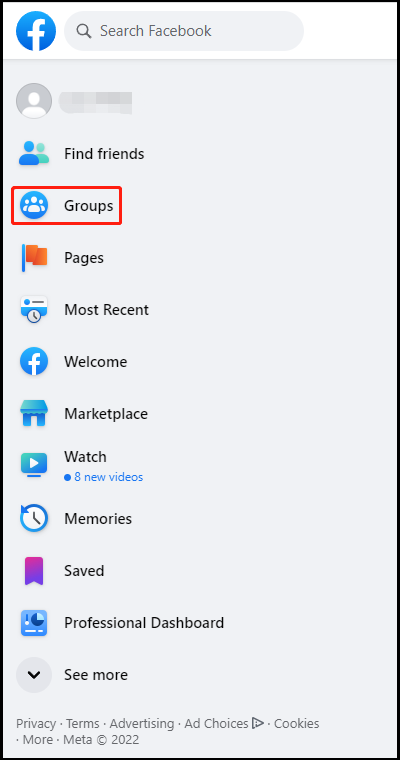
Task: Open the Find friends icon
Action: click(34, 154)
